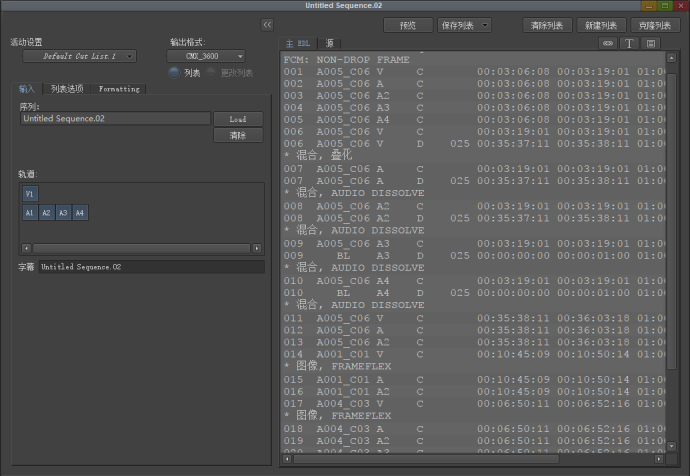Expand the 保存列表 dropdown arrow

(x=485, y=25)
